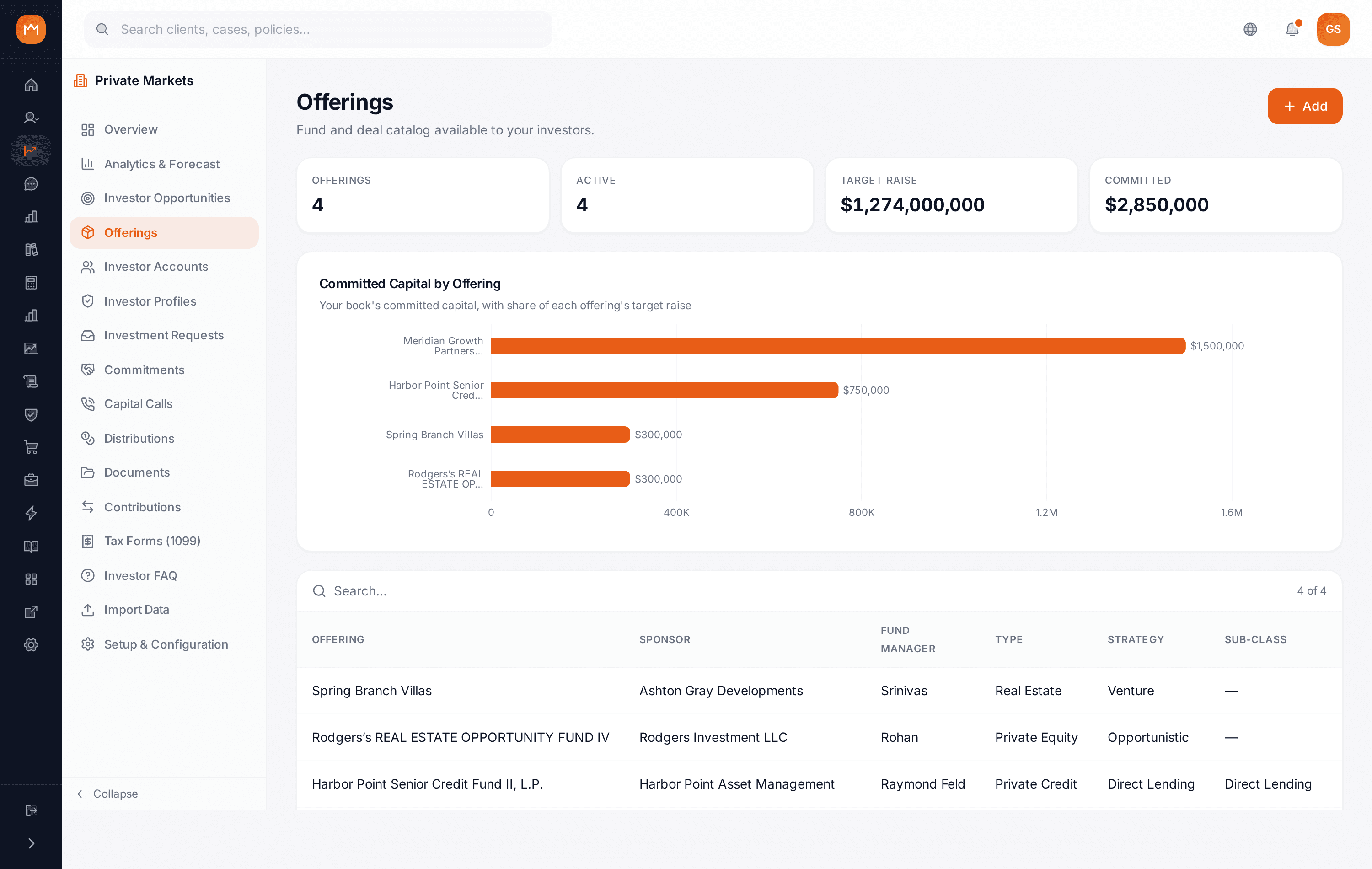This screenshot has width=1372, height=869.
Task: Click the Harbor Point Senior Credit bar
Action: tap(665, 390)
